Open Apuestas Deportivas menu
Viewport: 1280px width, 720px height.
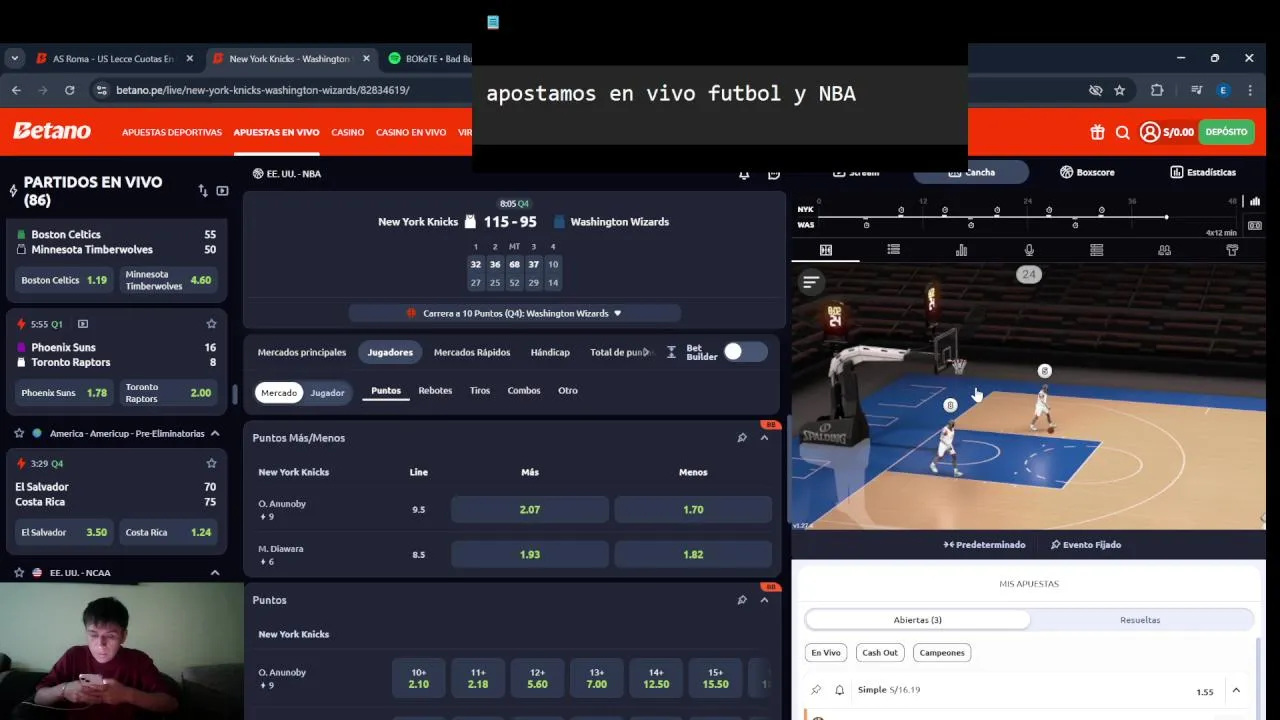[x=172, y=132]
